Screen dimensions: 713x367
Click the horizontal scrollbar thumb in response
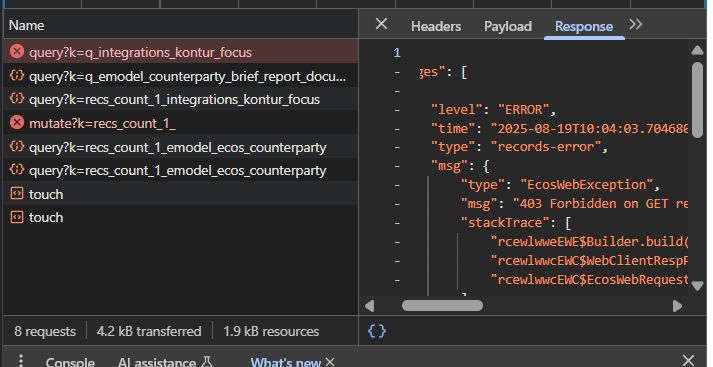pos(442,306)
